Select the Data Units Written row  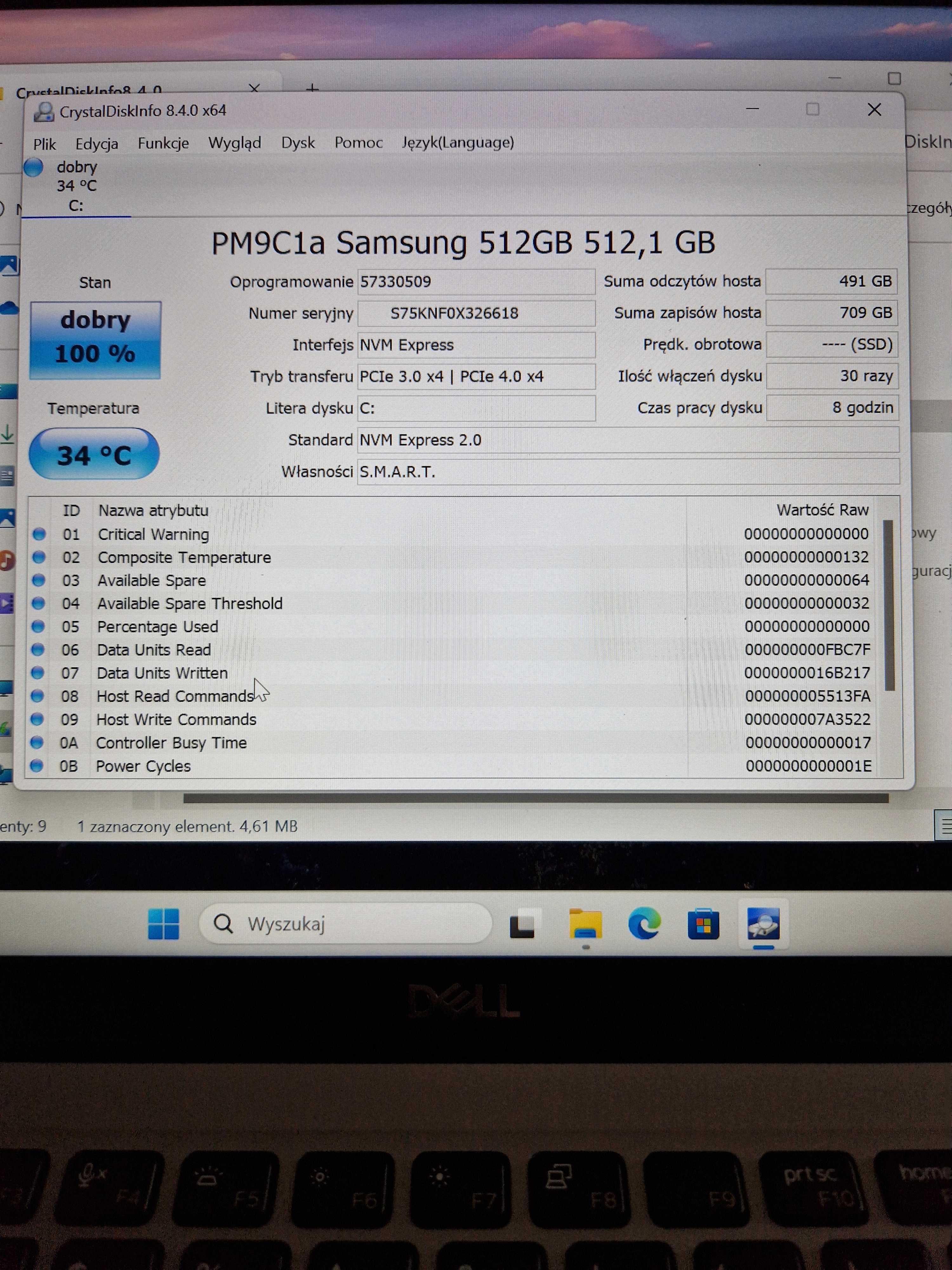click(453, 673)
